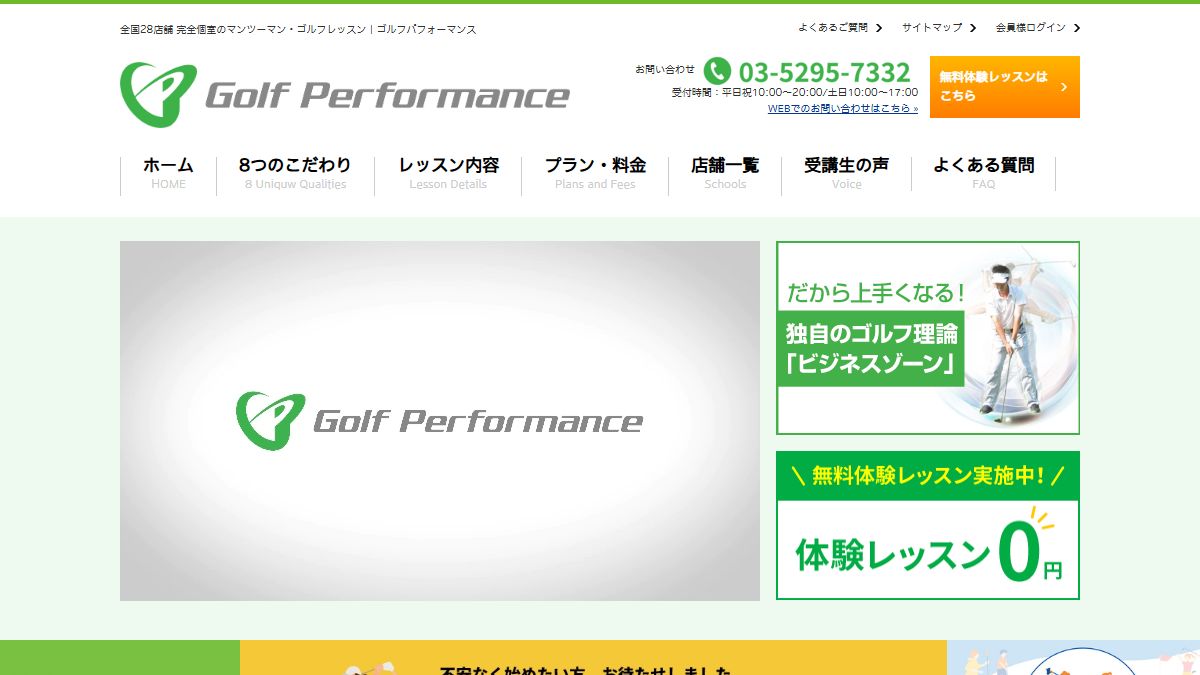Image resolution: width=1200 pixels, height=675 pixels.
Task: Open 体験レッスン0円 banner
Action: click(928, 525)
